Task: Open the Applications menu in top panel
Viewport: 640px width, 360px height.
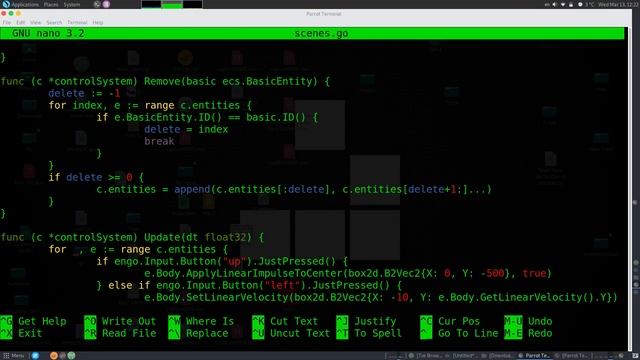Action: point(25,4)
